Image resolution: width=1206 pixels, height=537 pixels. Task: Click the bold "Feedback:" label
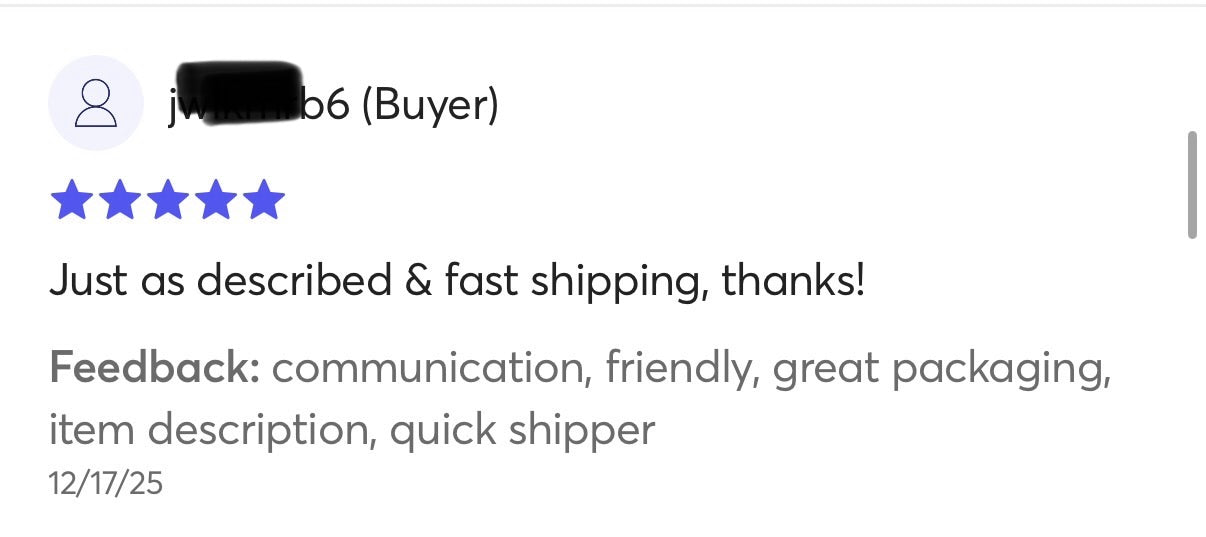point(155,369)
